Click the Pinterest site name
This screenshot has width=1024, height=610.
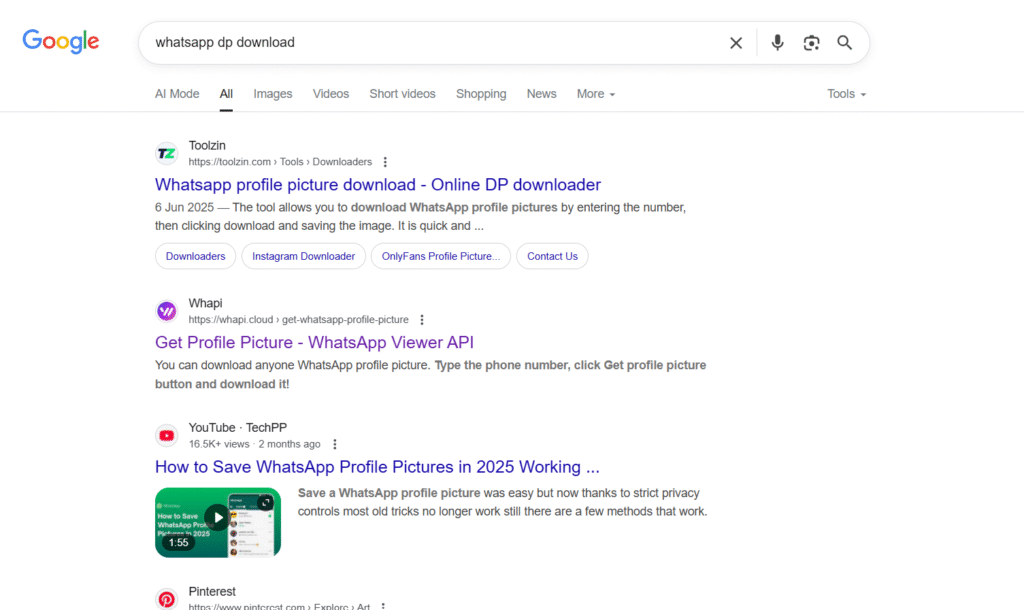click(212, 592)
